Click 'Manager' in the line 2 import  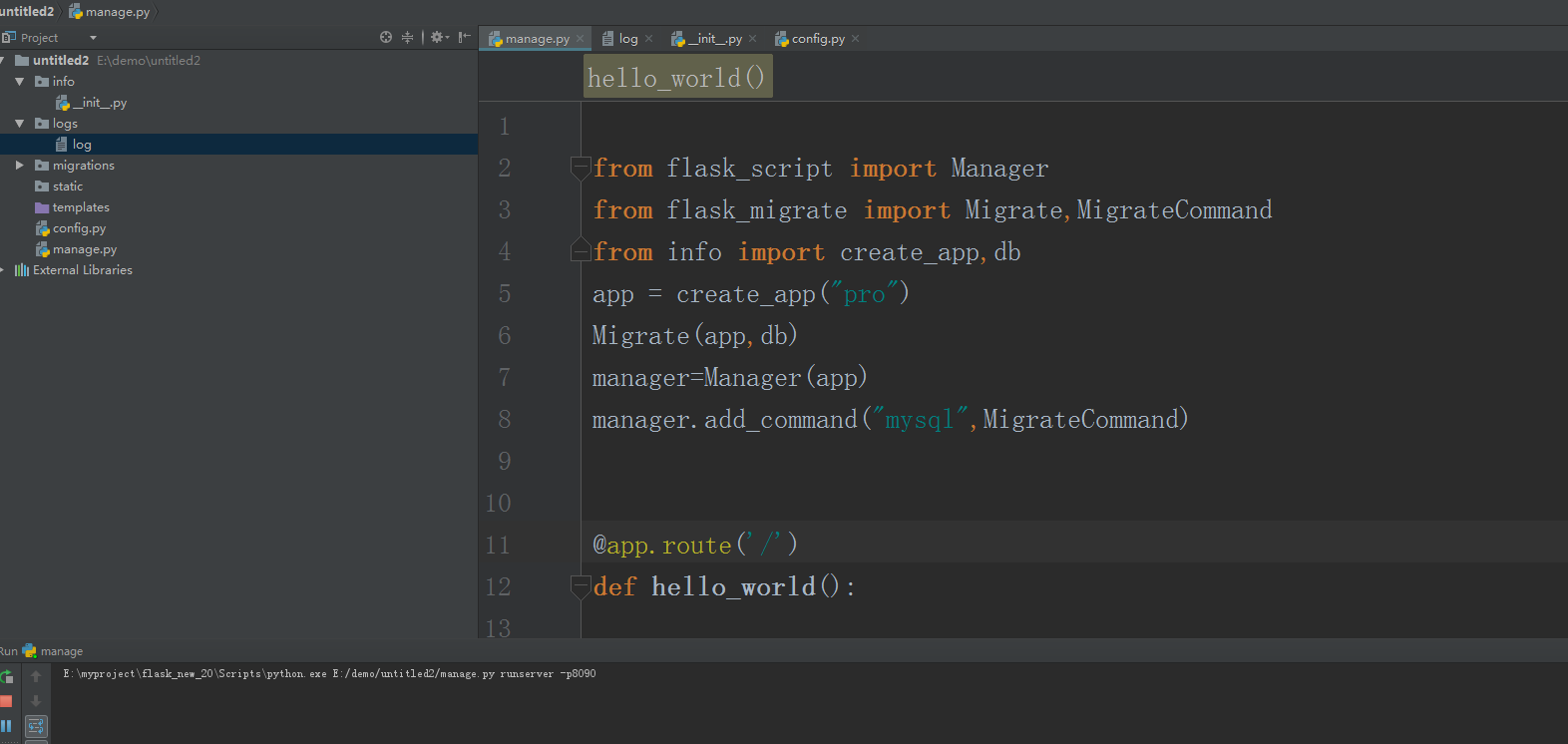(x=999, y=168)
